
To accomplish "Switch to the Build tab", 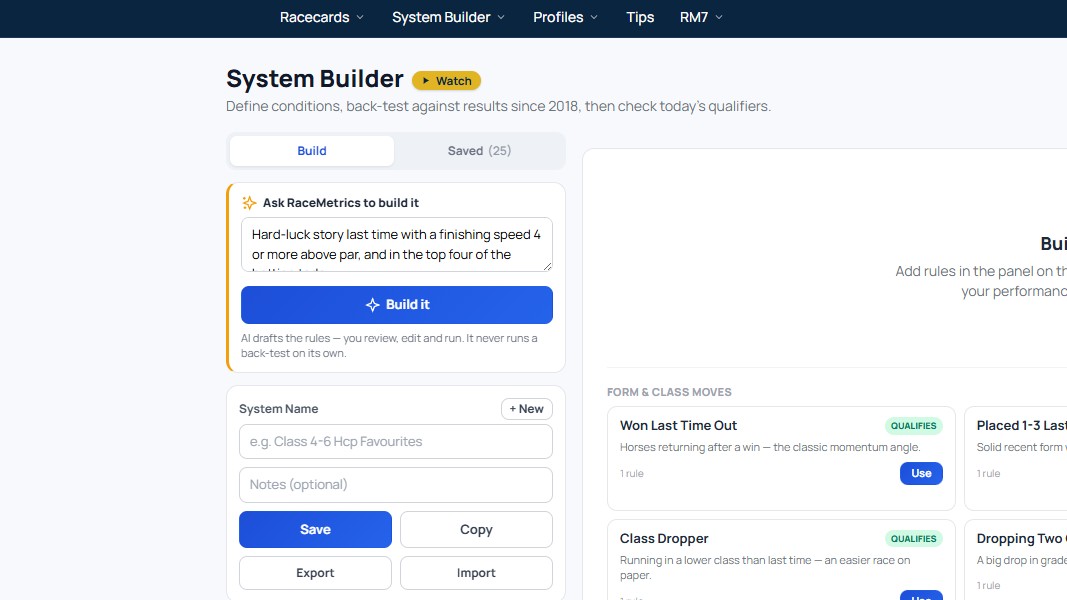I will tap(312, 151).
